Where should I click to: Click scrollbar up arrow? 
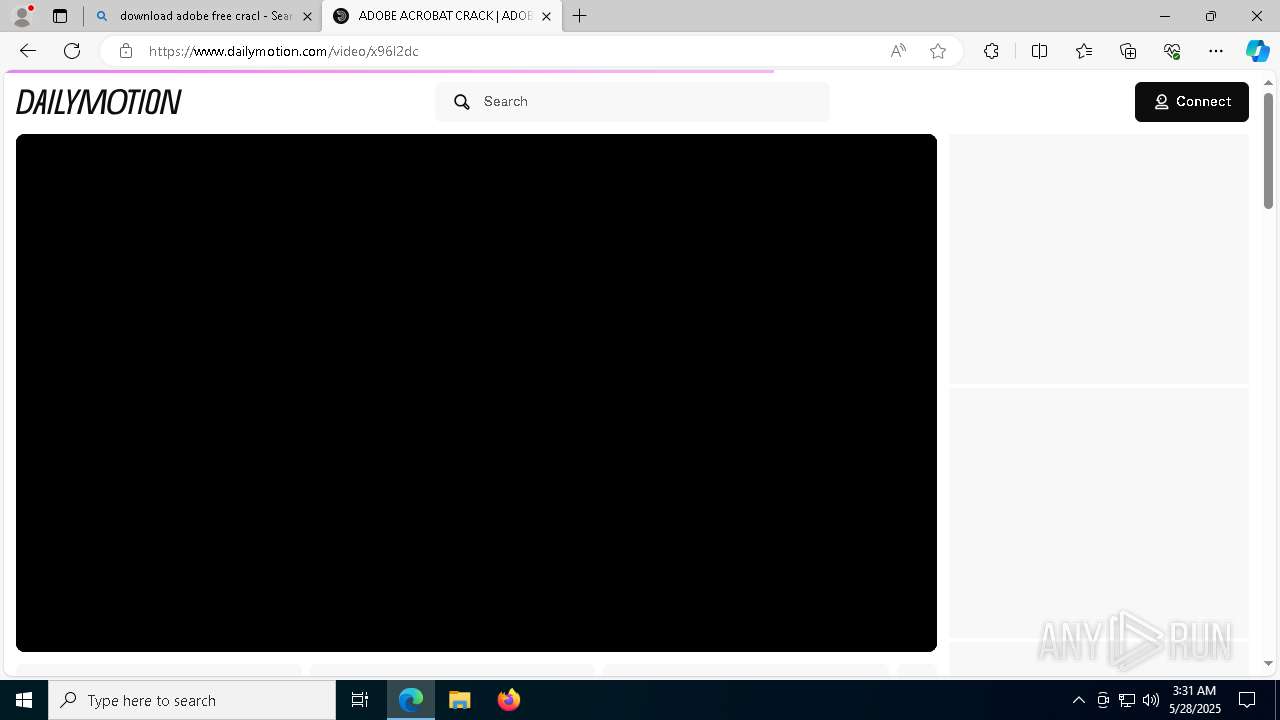(x=1268, y=82)
